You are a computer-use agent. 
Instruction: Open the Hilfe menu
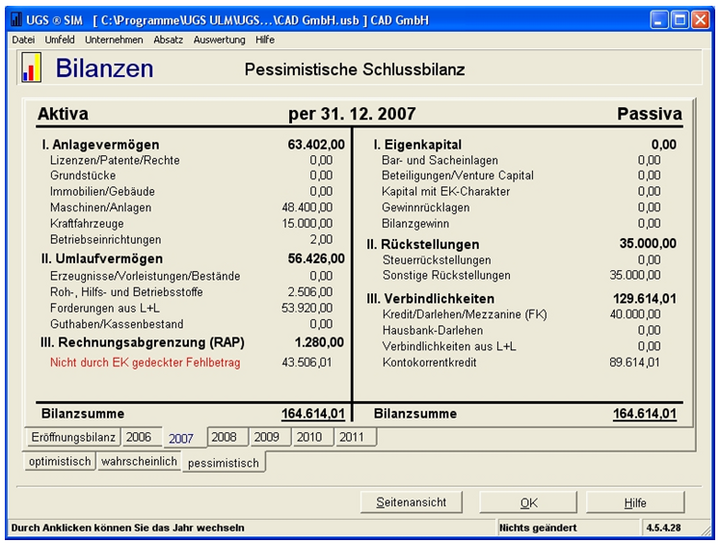tap(265, 40)
